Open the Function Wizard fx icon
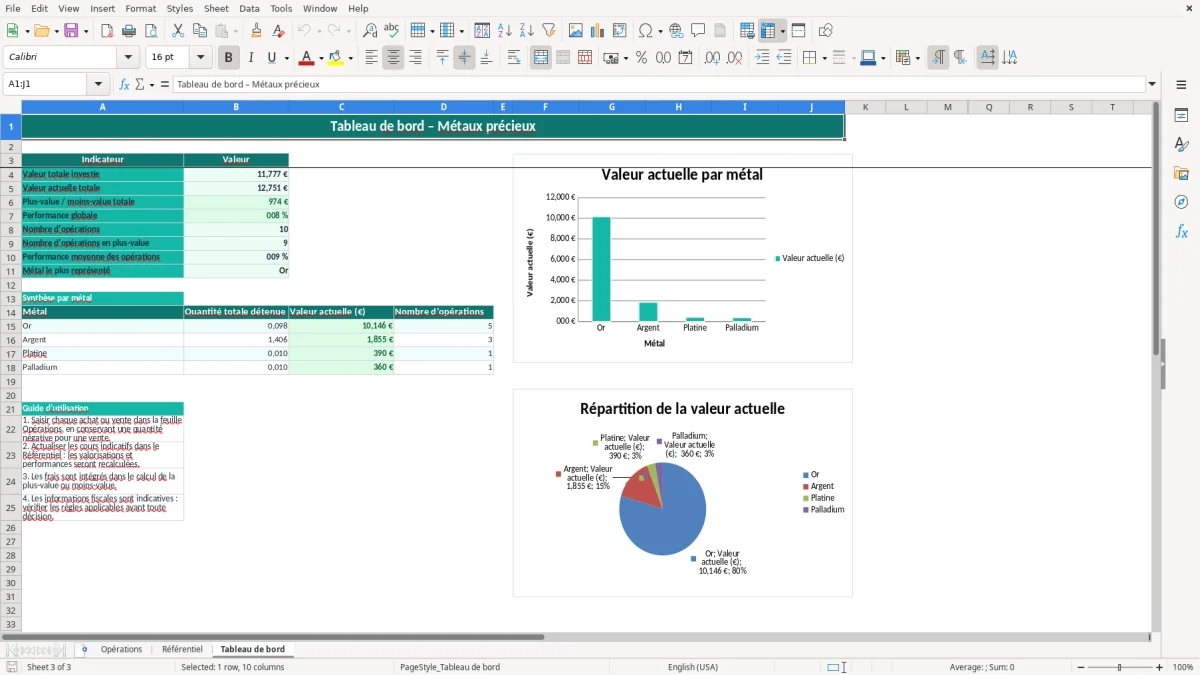This screenshot has height=675, width=1200. (x=125, y=84)
